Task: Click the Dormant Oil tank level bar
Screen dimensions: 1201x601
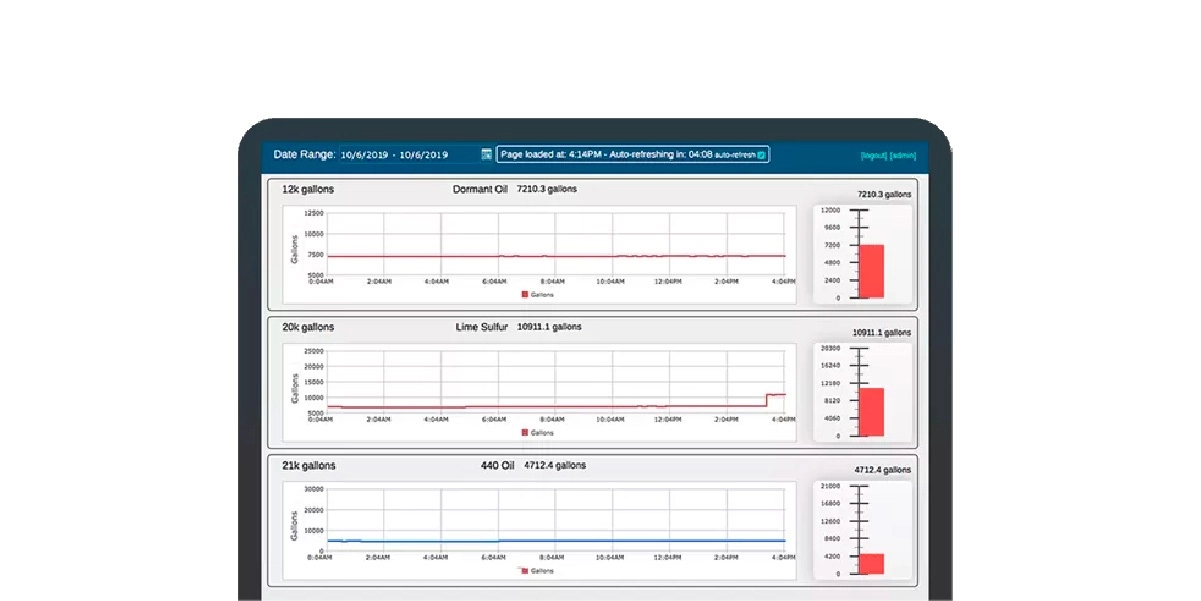Action: click(x=871, y=271)
